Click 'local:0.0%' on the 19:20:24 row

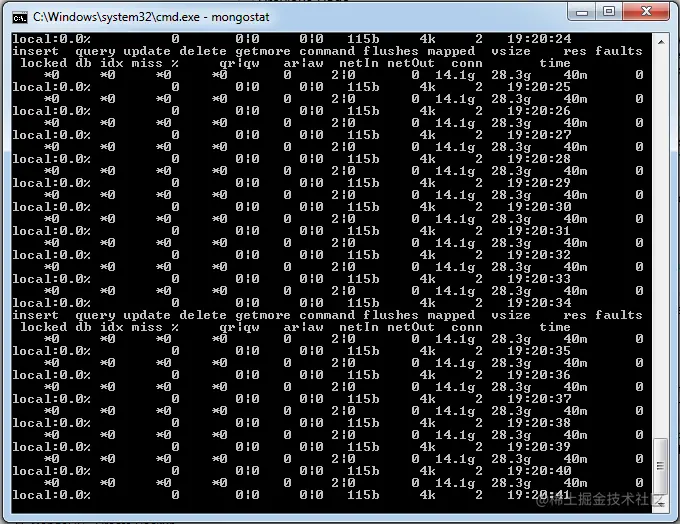click(x=52, y=39)
